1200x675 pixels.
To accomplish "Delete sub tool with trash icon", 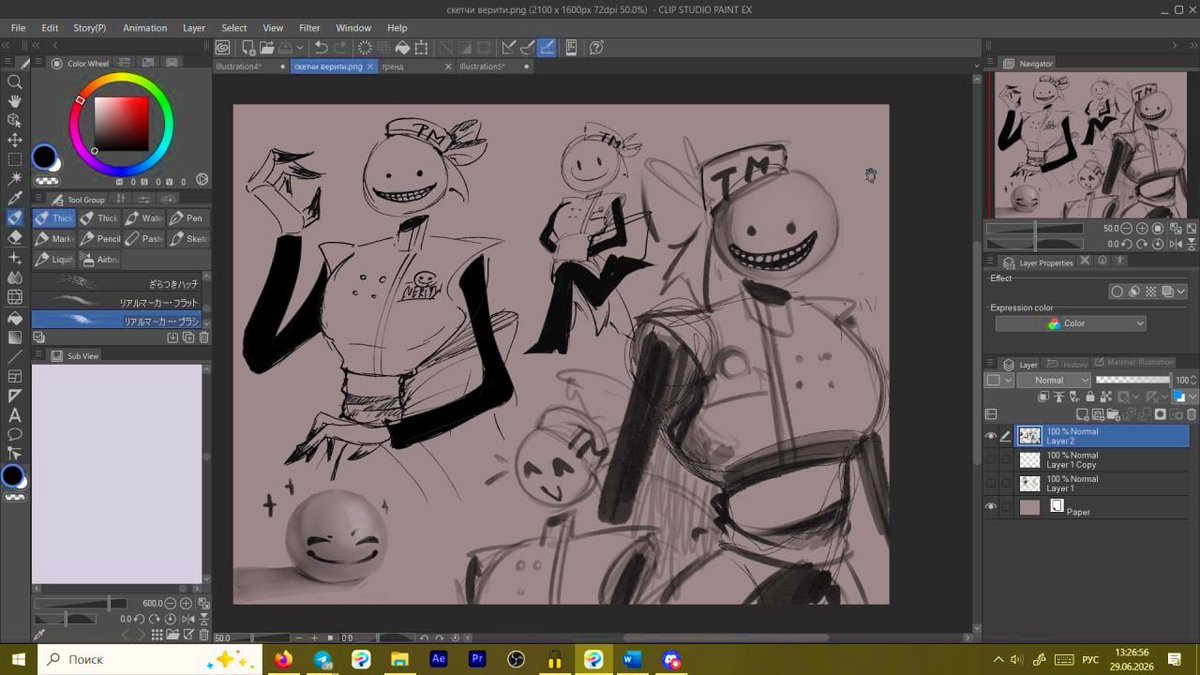I will pos(204,338).
